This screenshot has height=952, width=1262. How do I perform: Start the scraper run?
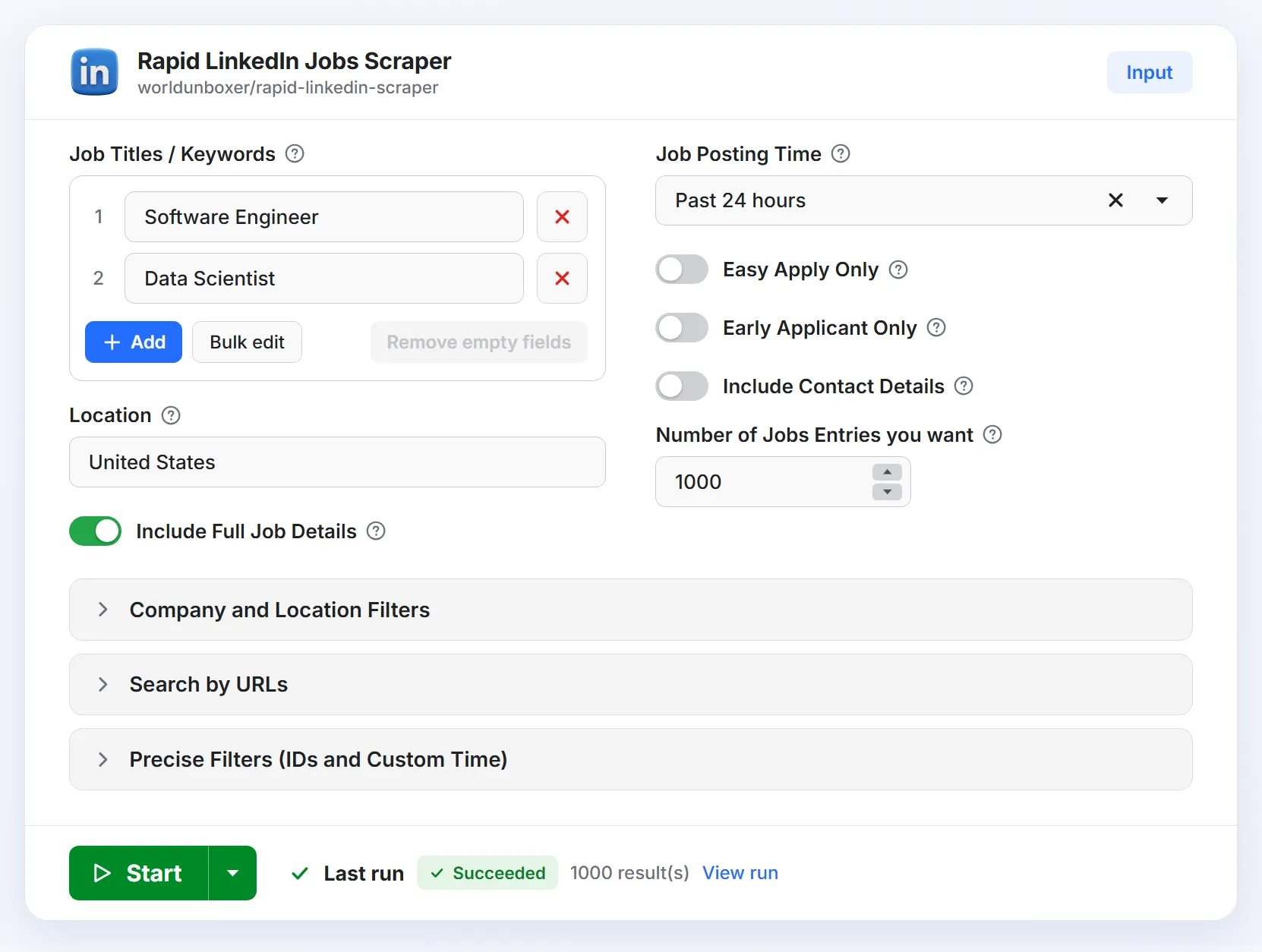click(139, 873)
